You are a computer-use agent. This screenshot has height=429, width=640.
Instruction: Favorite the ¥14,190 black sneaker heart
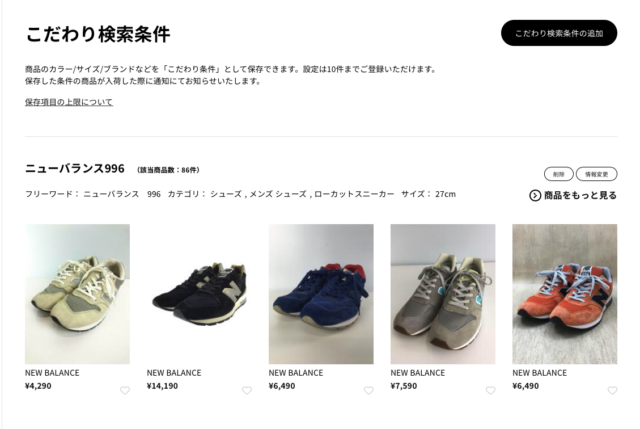(x=247, y=390)
